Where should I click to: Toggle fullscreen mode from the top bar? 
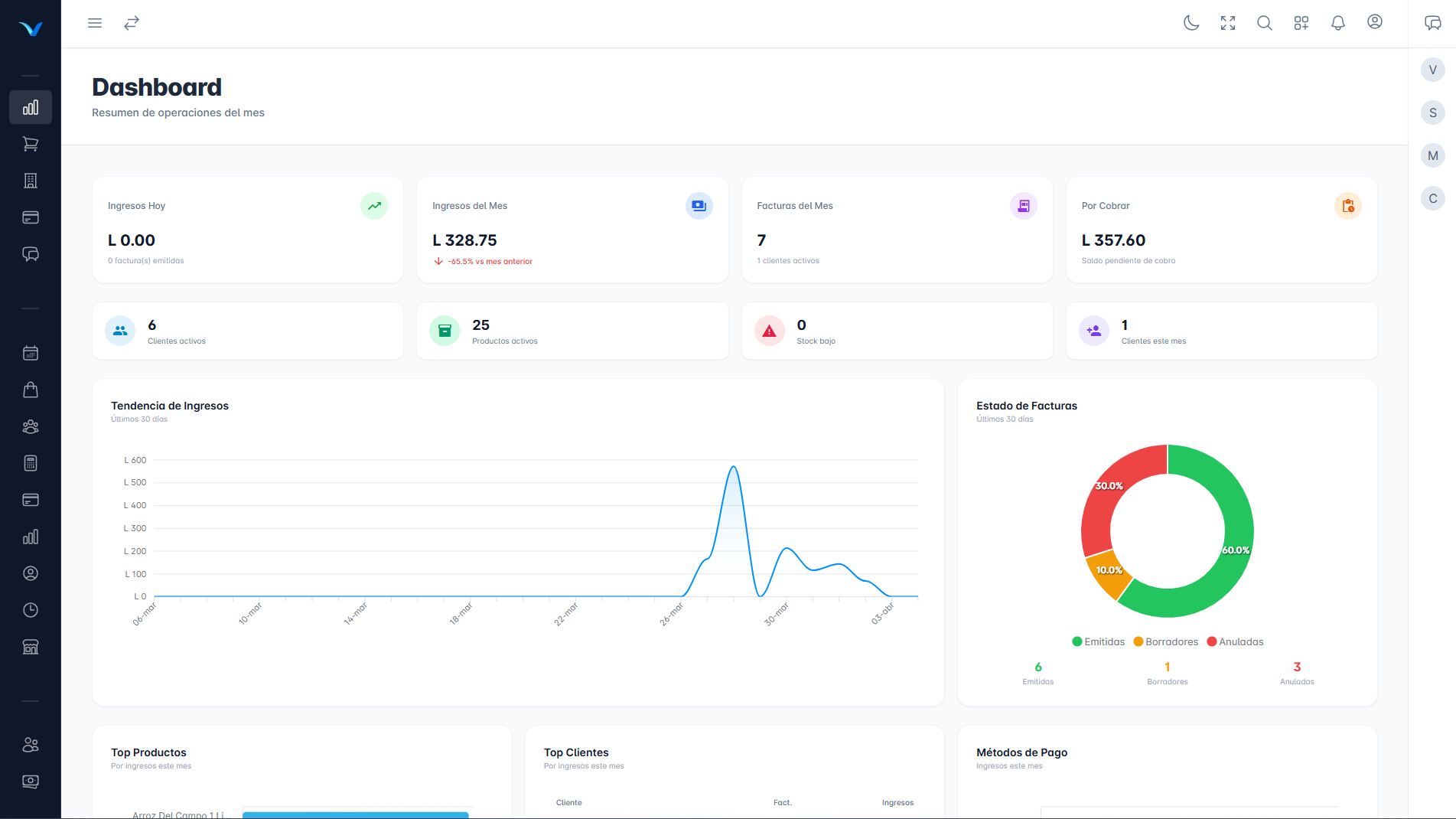click(x=1227, y=23)
